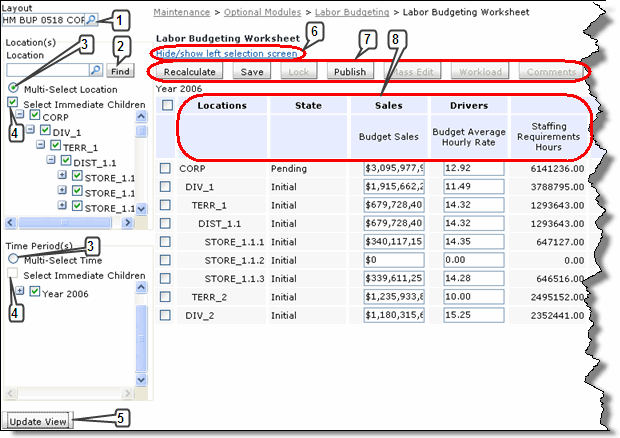Image resolution: width=620 pixels, height=438 pixels.
Task: Click the Layout search magnifier icon
Action: [91, 19]
